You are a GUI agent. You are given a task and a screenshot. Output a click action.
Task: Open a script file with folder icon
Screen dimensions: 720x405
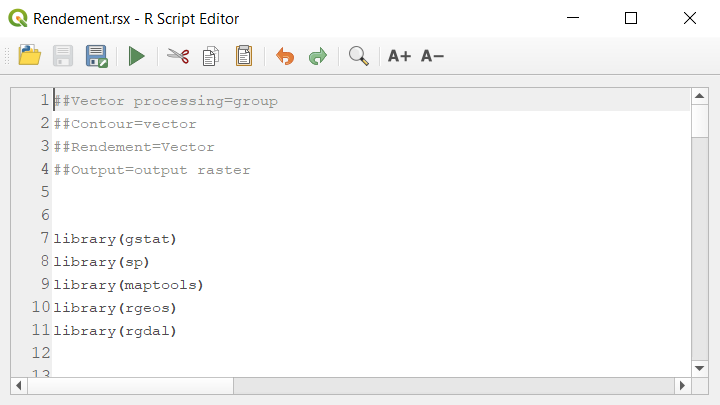[30, 56]
